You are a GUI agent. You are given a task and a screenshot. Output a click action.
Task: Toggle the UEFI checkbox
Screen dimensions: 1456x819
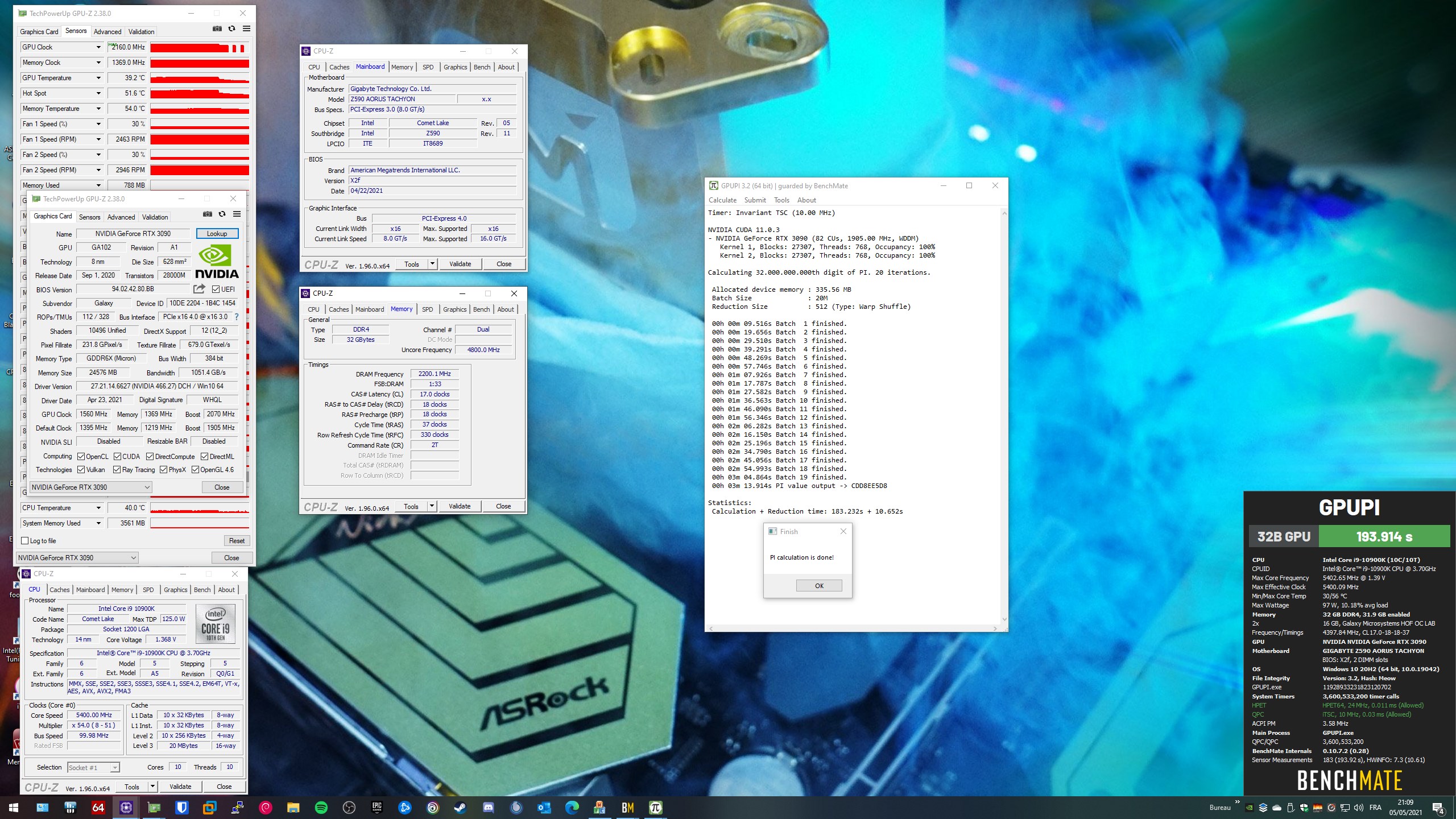pyautogui.click(x=216, y=289)
